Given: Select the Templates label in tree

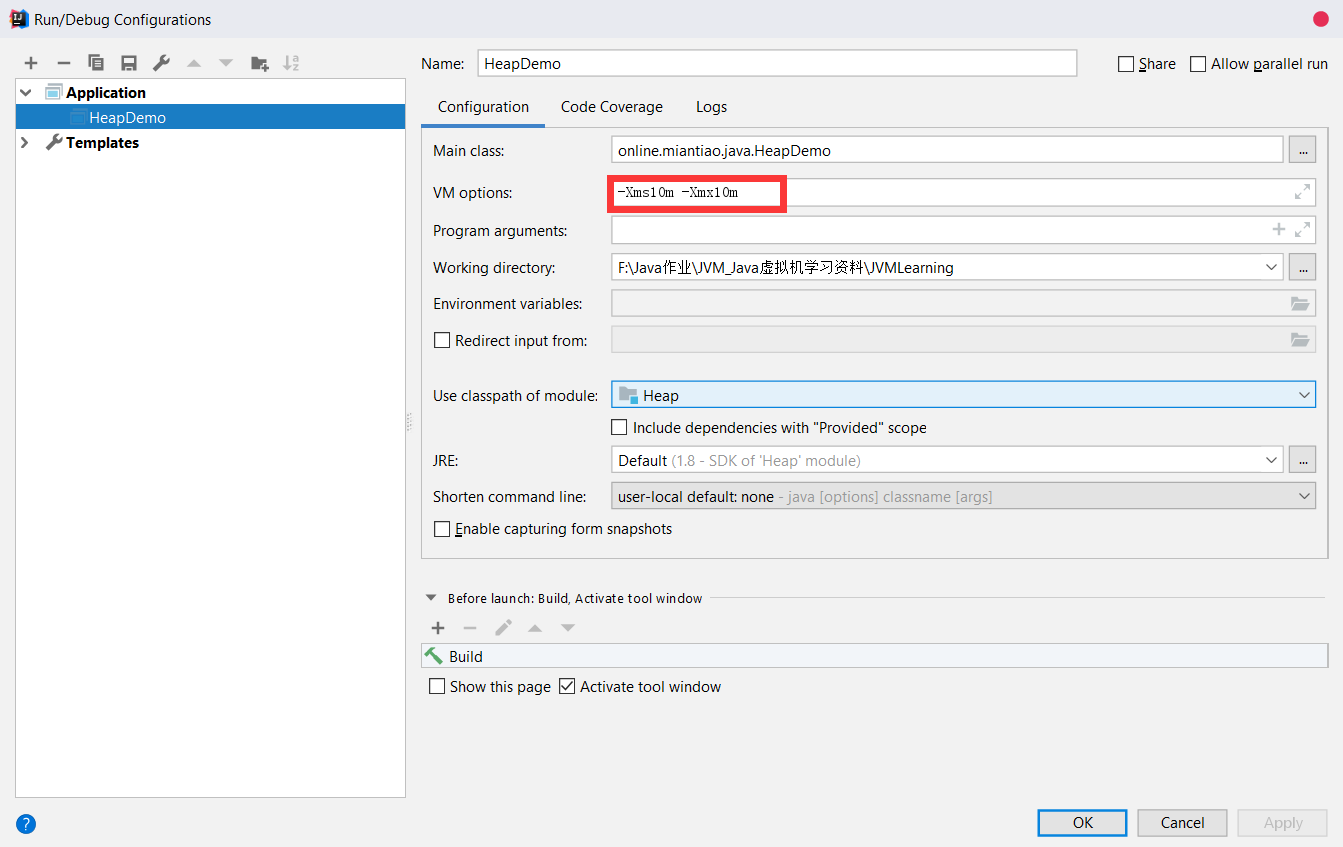Looking at the screenshot, I should [x=102, y=142].
